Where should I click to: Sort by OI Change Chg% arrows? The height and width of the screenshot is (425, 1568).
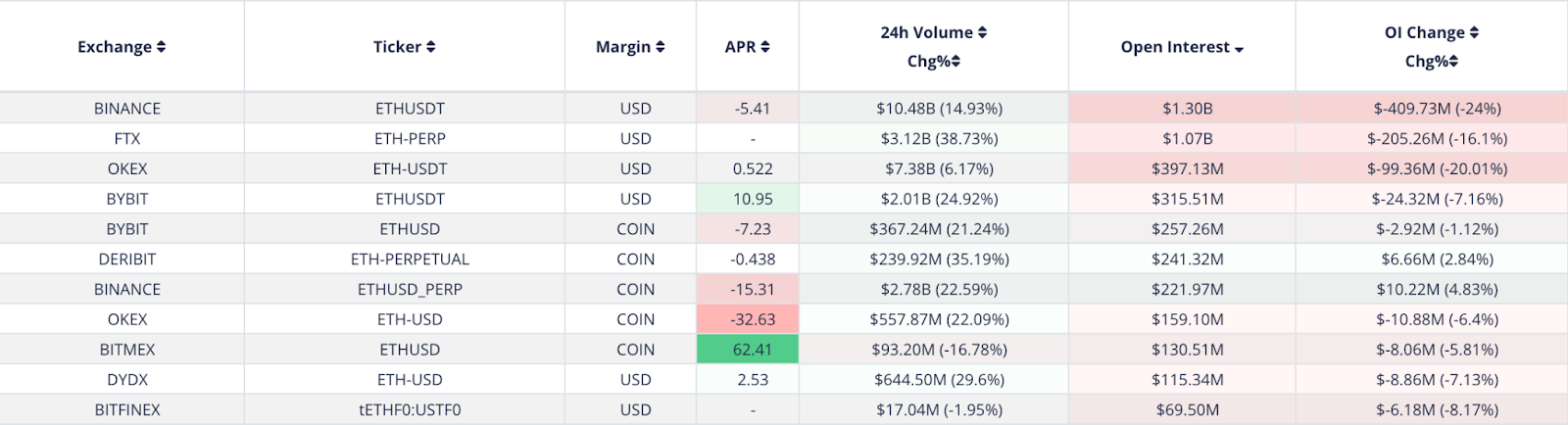[x=1453, y=61]
